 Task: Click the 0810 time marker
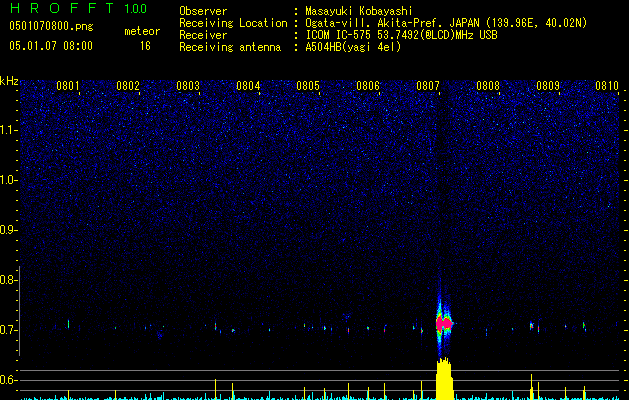coord(607,86)
